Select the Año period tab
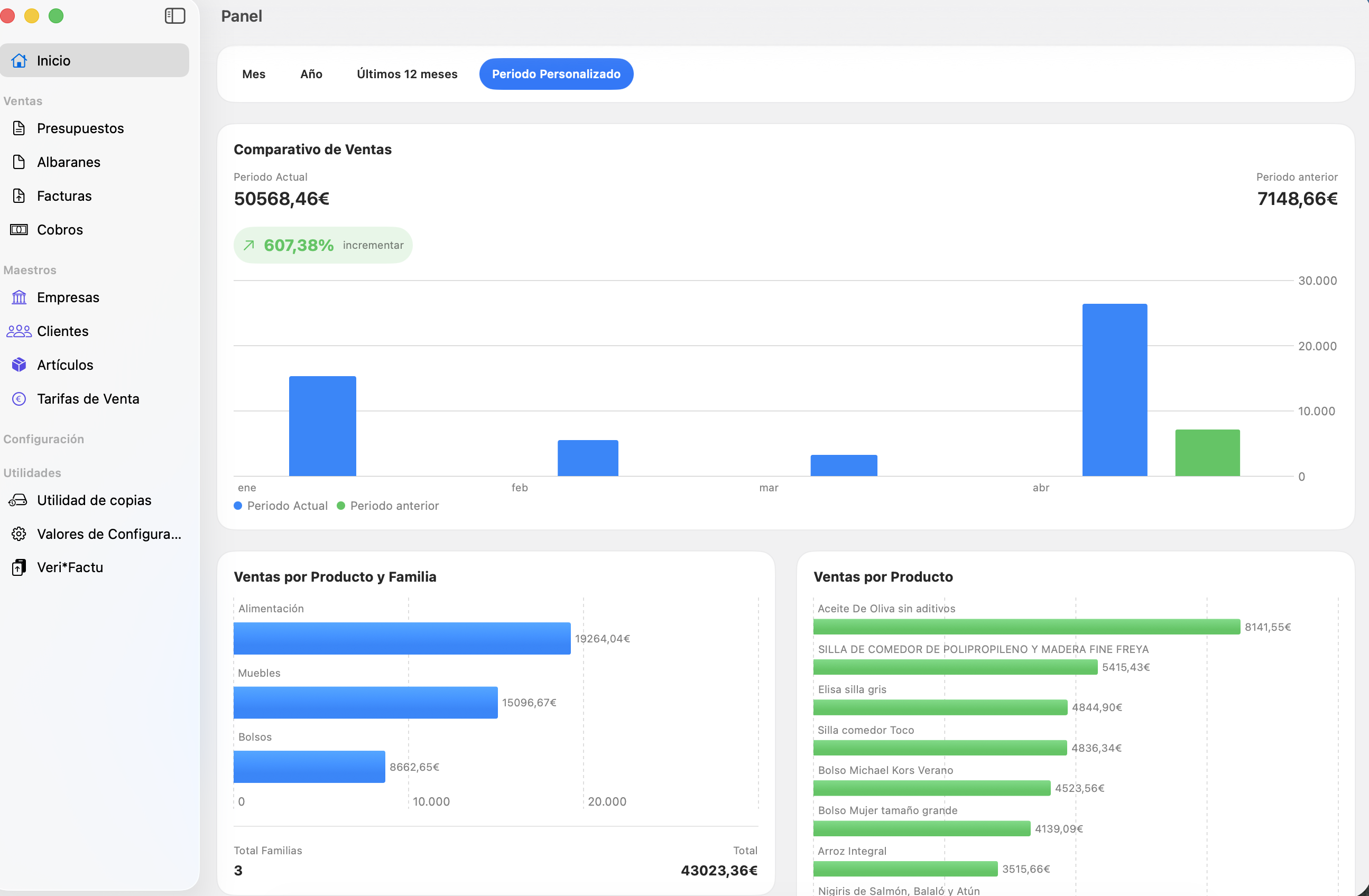The height and width of the screenshot is (896, 1369). coord(311,74)
